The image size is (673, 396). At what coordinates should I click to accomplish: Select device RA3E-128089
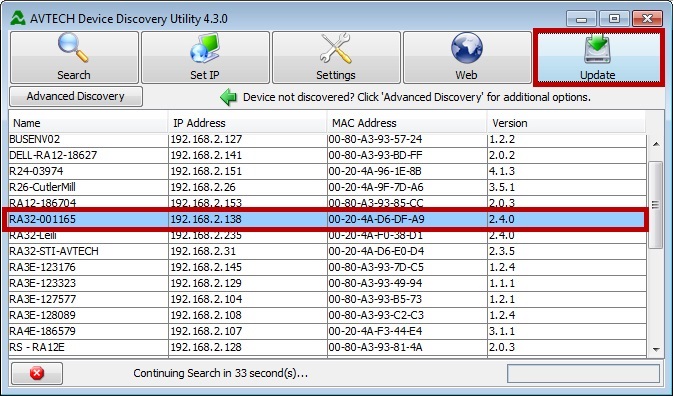point(327,315)
